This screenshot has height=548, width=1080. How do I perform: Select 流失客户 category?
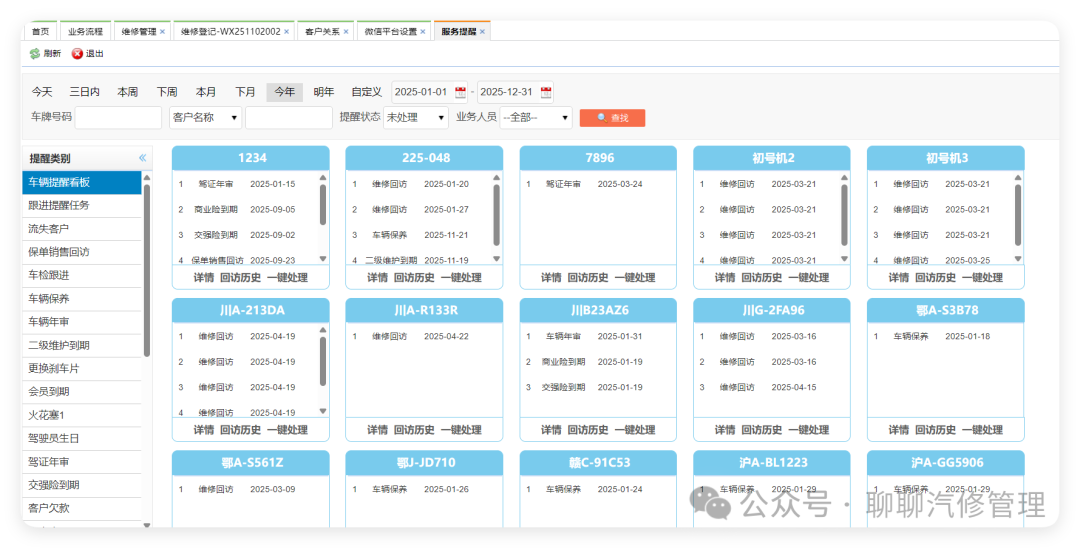point(82,229)
